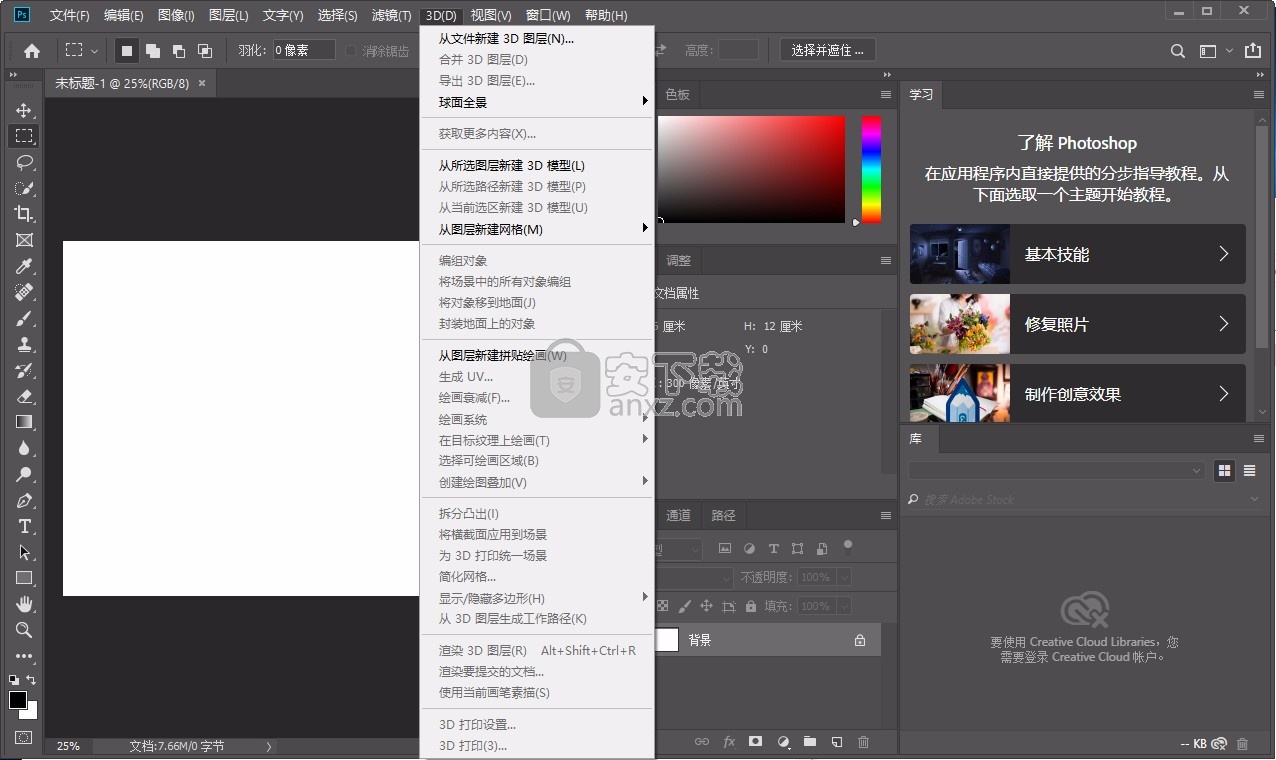Select the Zoom tool in the toolbox
Screen dimensions: 1276x760
(x=24, y=630)
